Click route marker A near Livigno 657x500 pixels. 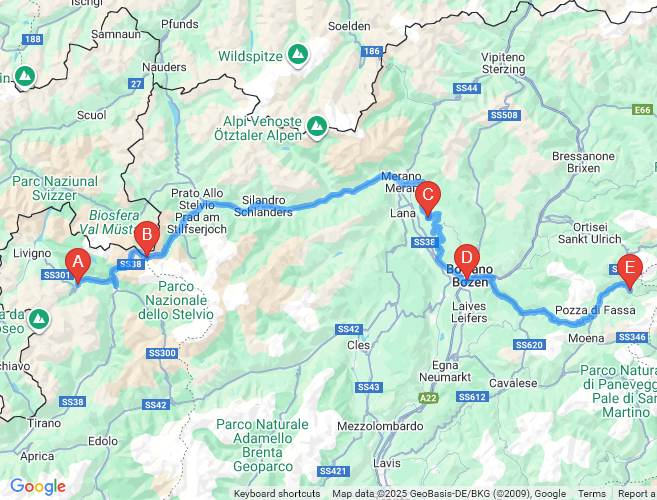tap(78, 266)
